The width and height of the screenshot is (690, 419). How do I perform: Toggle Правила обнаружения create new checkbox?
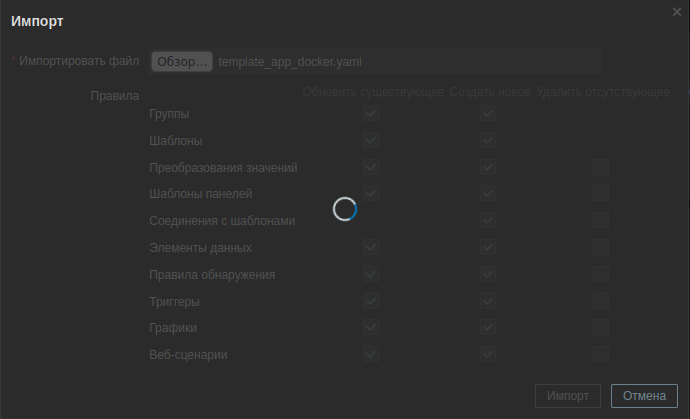tap(488, 274)
